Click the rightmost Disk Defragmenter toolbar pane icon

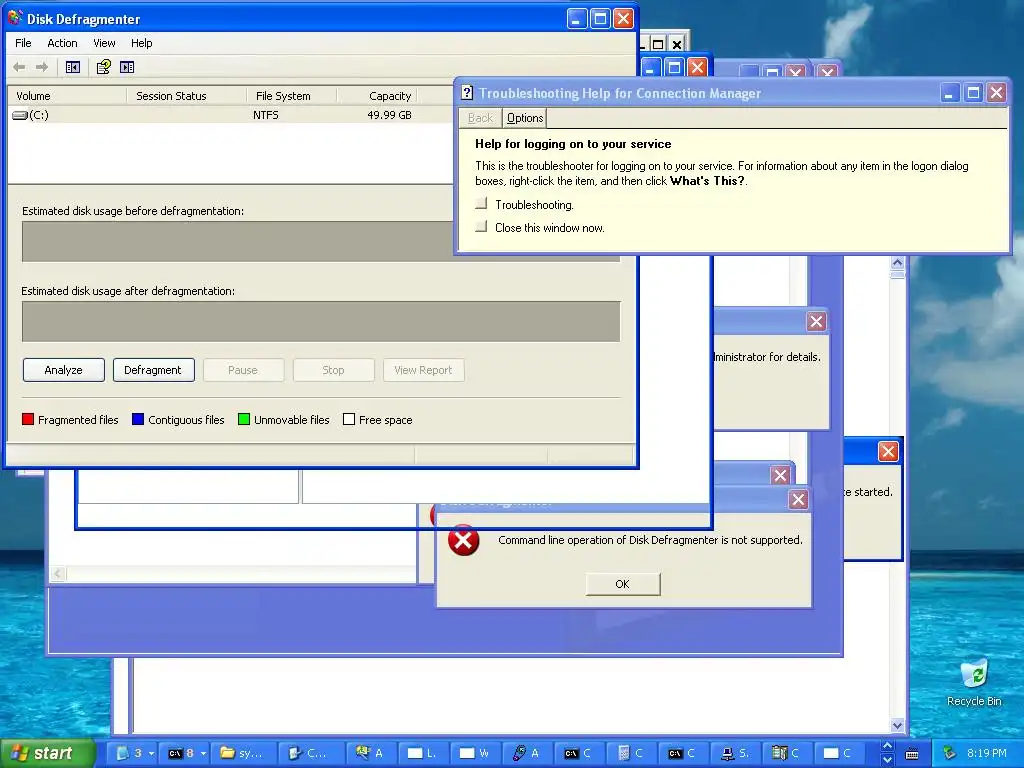point(127,67)
